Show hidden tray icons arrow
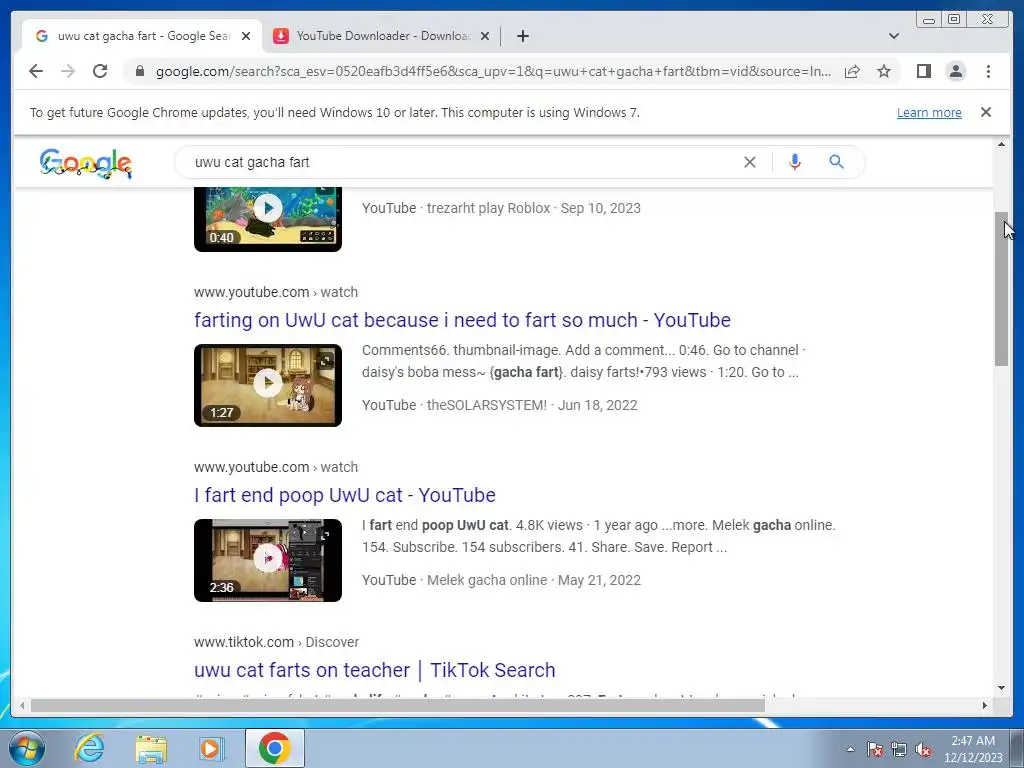This screenshot has height=768, width=1024. click(850, 750)
